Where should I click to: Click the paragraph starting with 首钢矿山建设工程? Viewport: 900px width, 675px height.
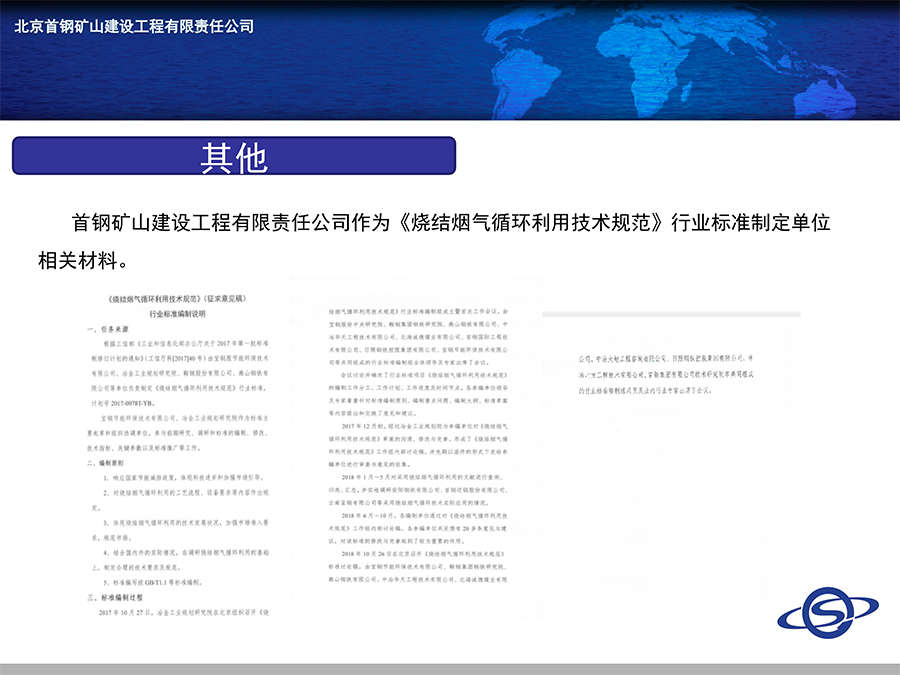434,241
